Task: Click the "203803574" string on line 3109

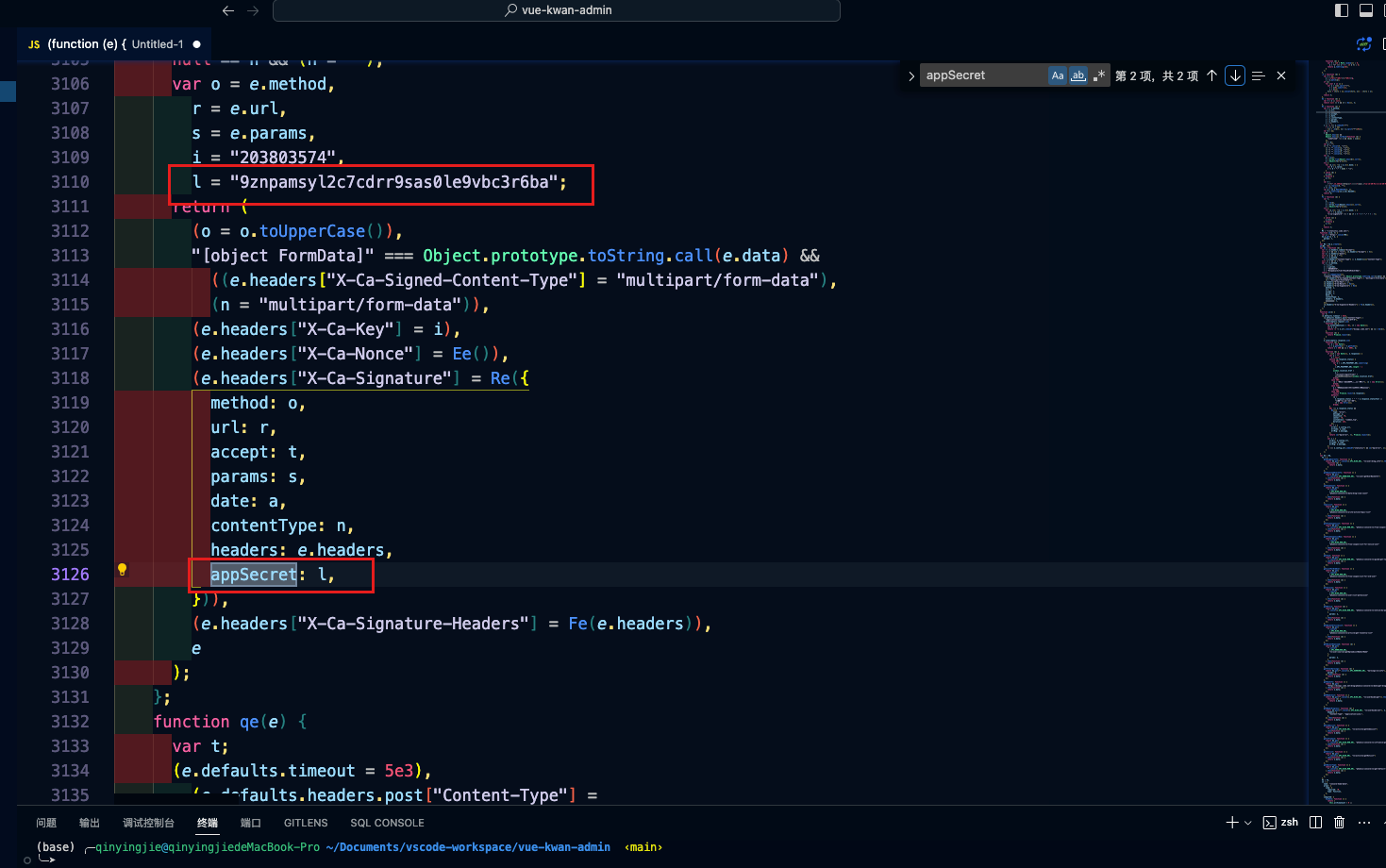Action: (x=283, y=158)
